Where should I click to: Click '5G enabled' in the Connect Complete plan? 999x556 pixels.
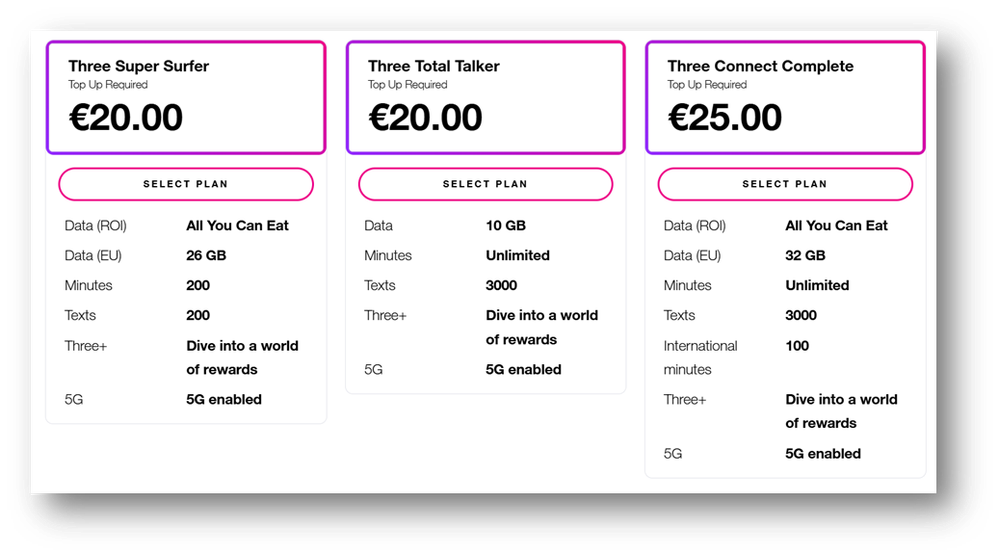point(823,453)
